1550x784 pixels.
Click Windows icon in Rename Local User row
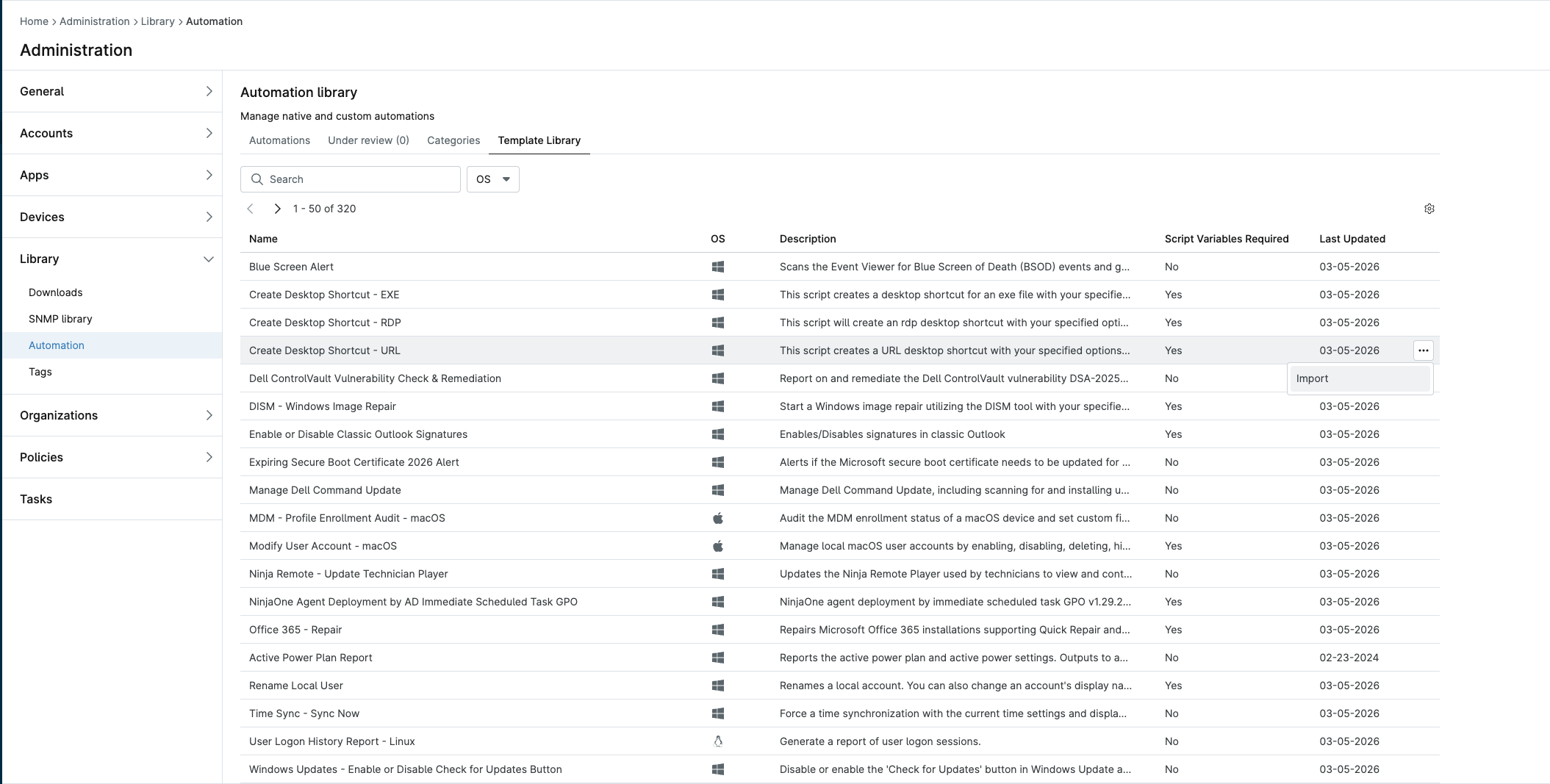point(718,686)
